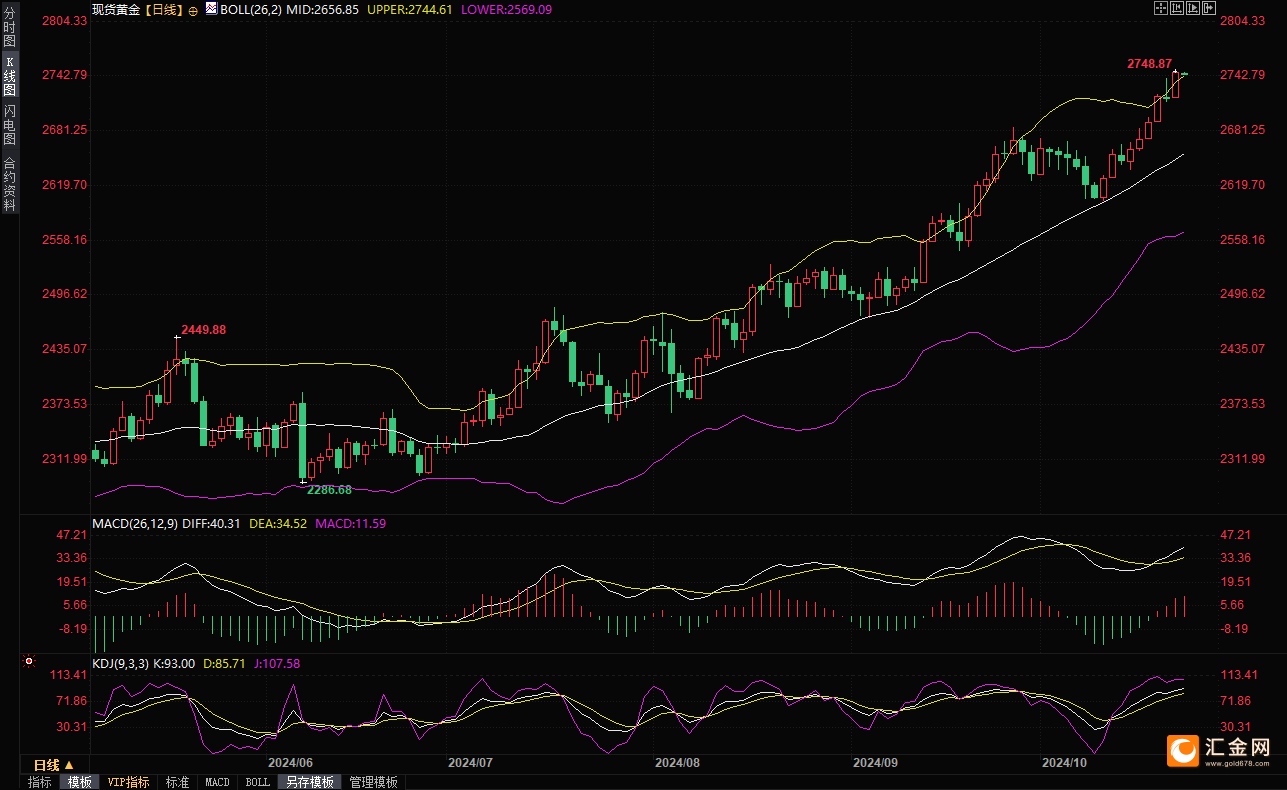
Task: Click the 2024/10 date marker
Action: (1064, 762)
